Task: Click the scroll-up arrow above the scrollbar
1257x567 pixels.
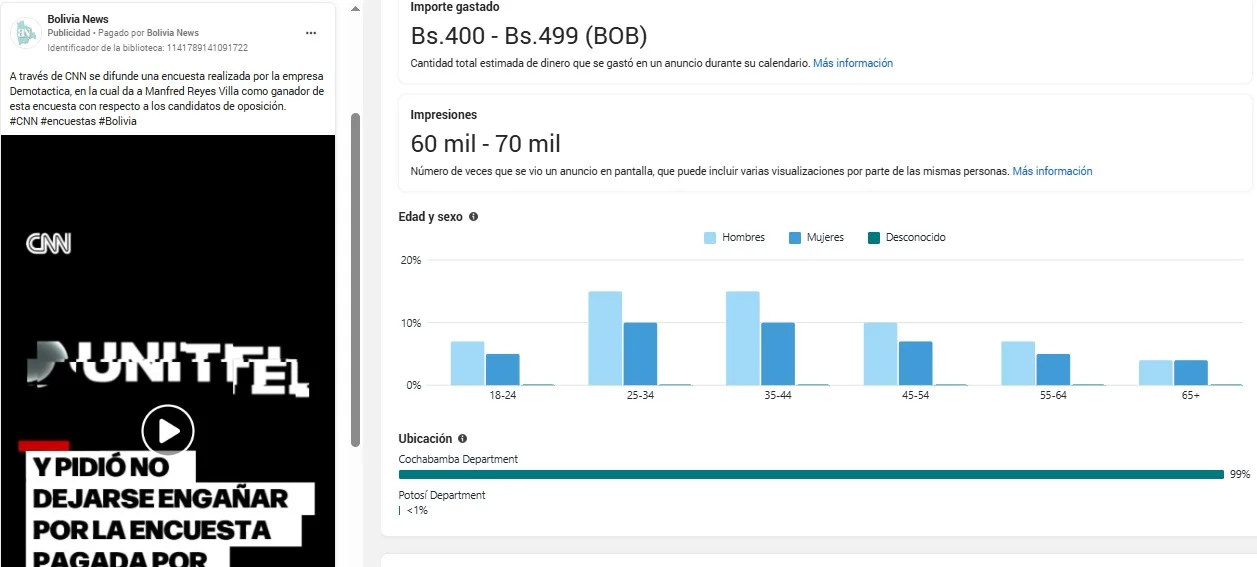Action: [x=355, y=8]
